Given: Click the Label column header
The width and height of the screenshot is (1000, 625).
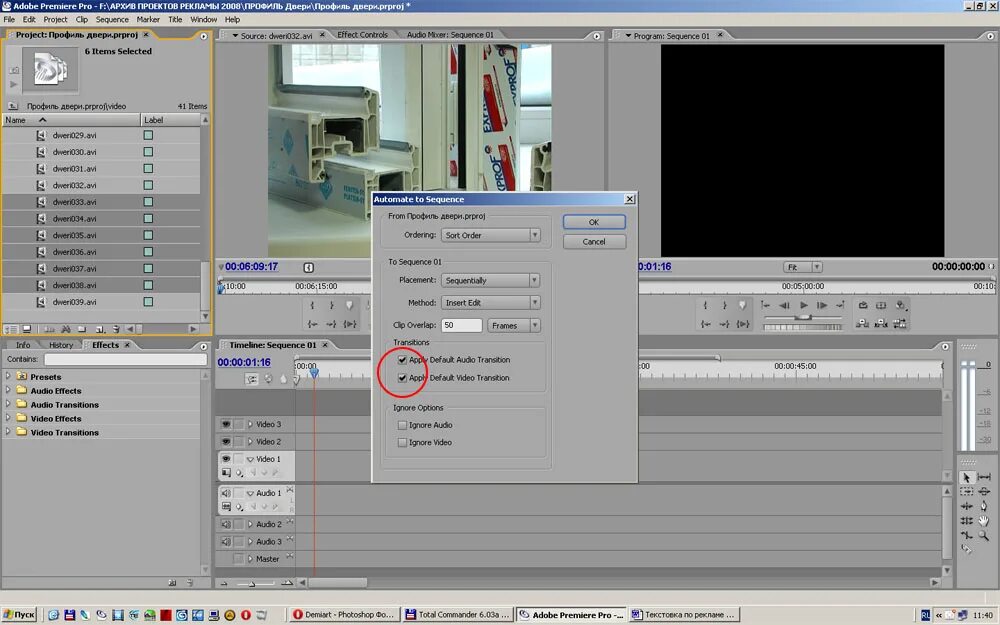Looking at the screenshot, I should tap(170, 120).
